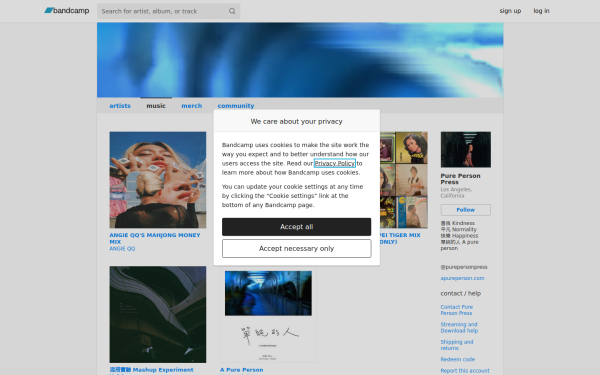The height and width of the screenshot is (375, 600).
Task: Open the sign up link
Action: click(510, 11)
